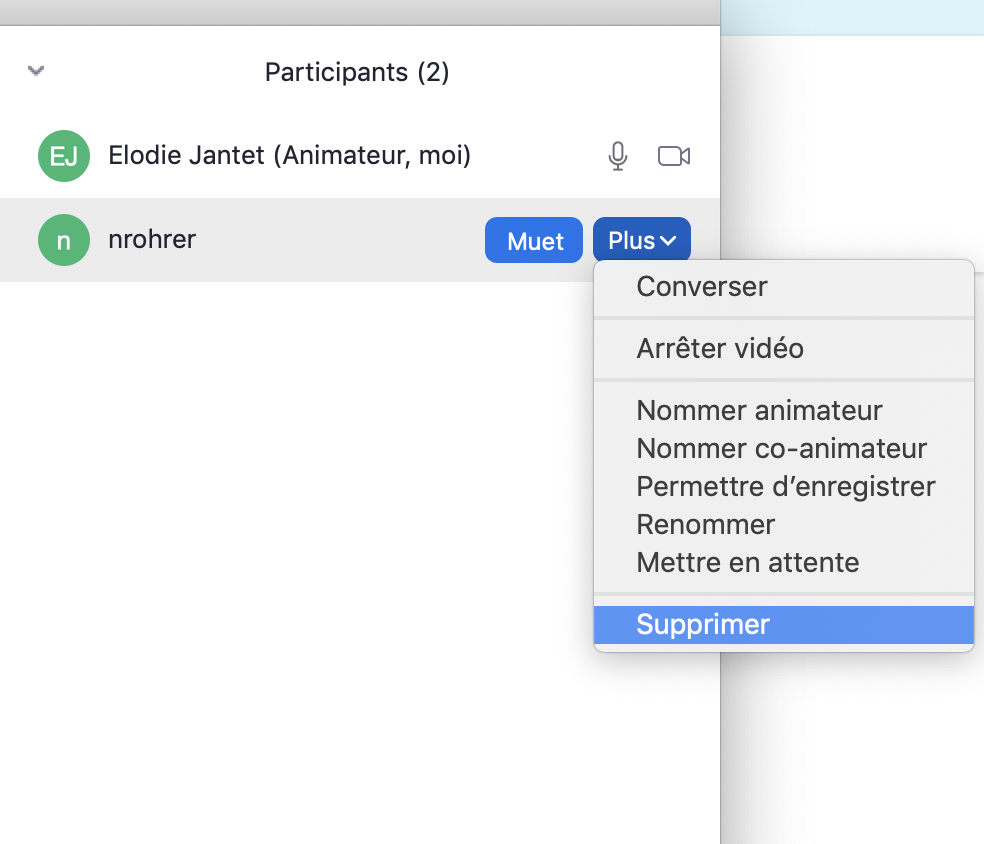Click the green EJ avatar
This screenshot has height=844, width=984.
pos(64,156)
